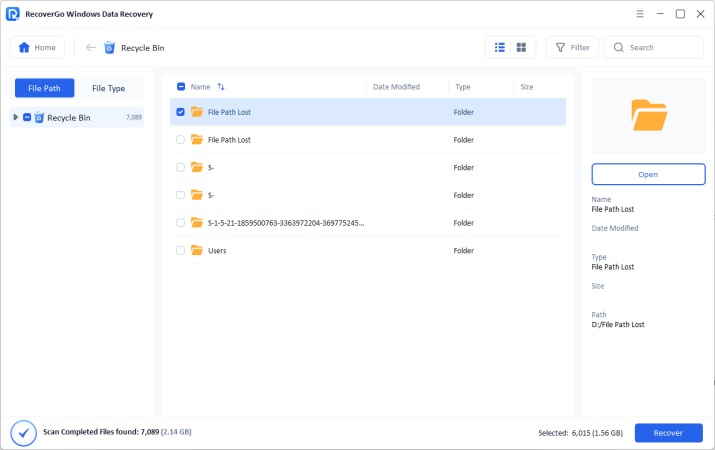Screen dimensions: 715x450
Task: Check the second S- folder checkbox
Action: 181,195
